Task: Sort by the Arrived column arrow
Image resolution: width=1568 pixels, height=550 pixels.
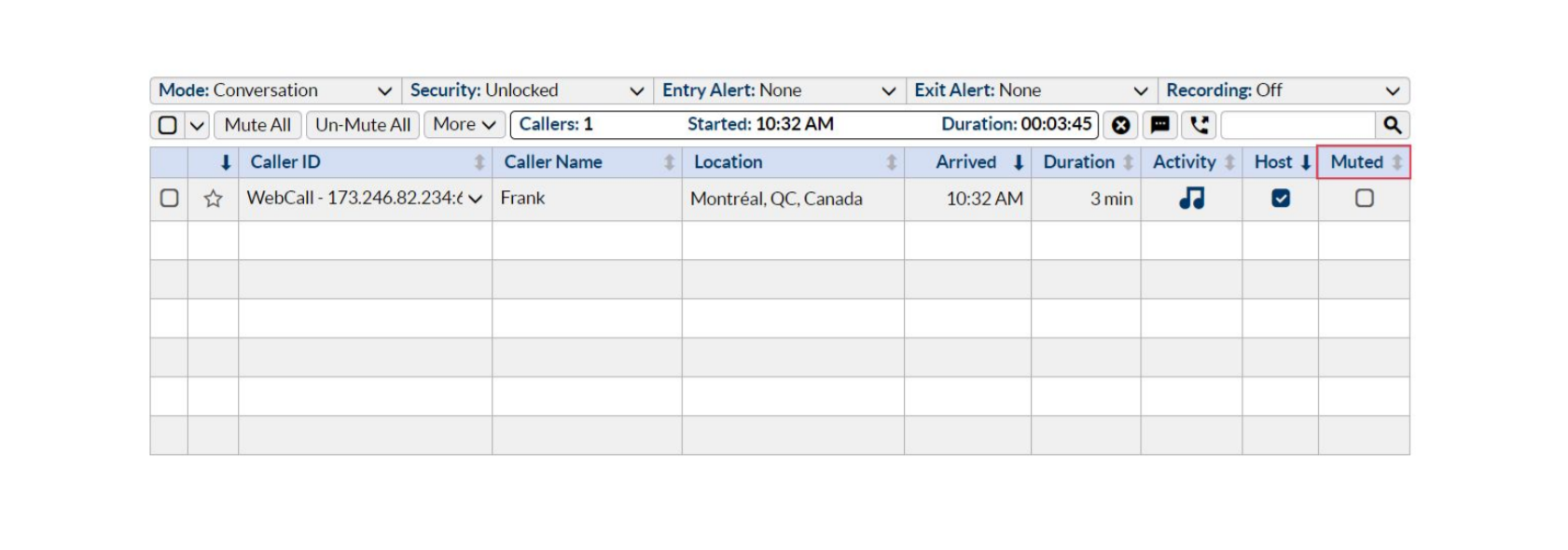Action: [x=1019, y=162]
